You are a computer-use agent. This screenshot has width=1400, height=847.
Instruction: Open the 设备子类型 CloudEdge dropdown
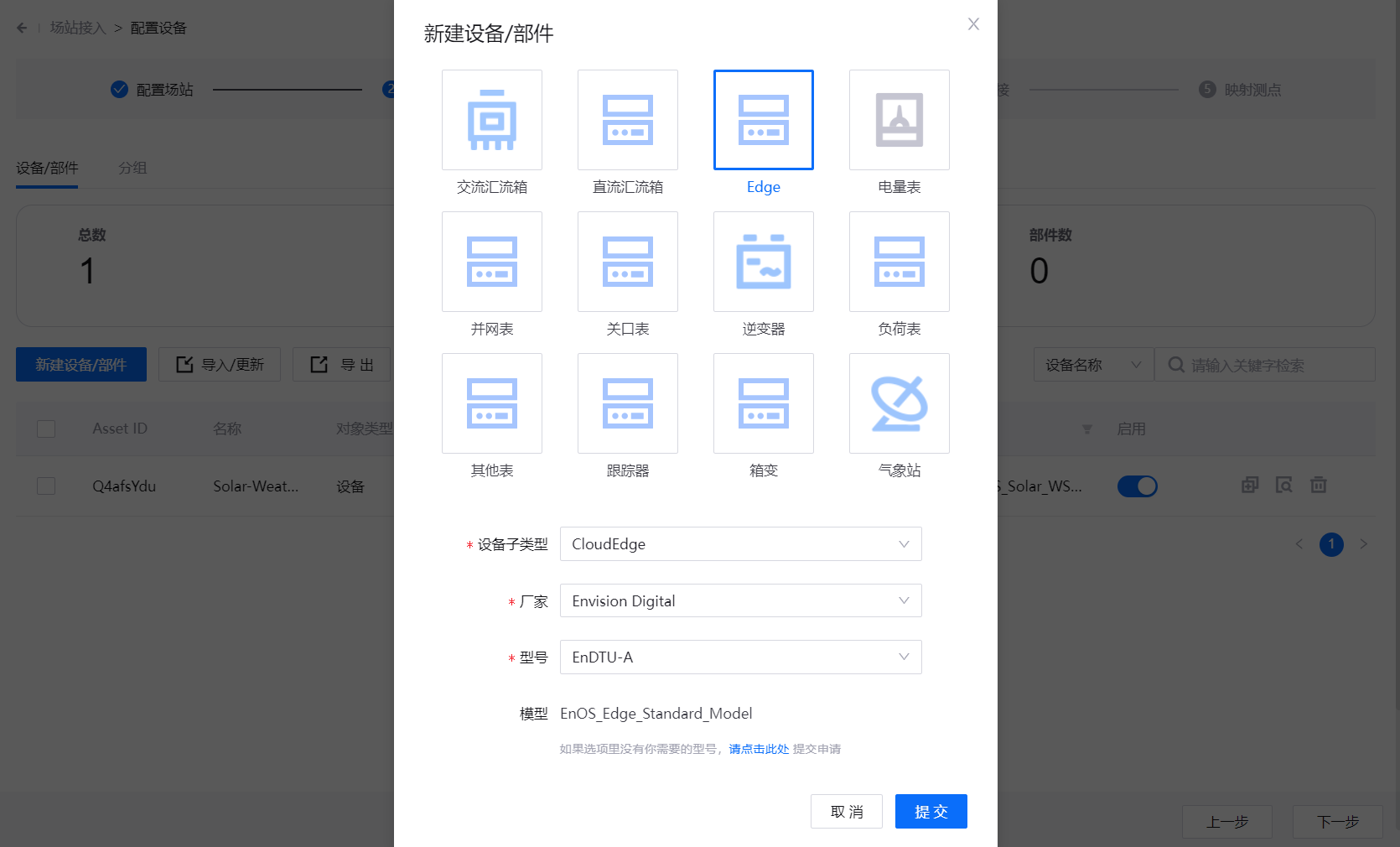741,544
